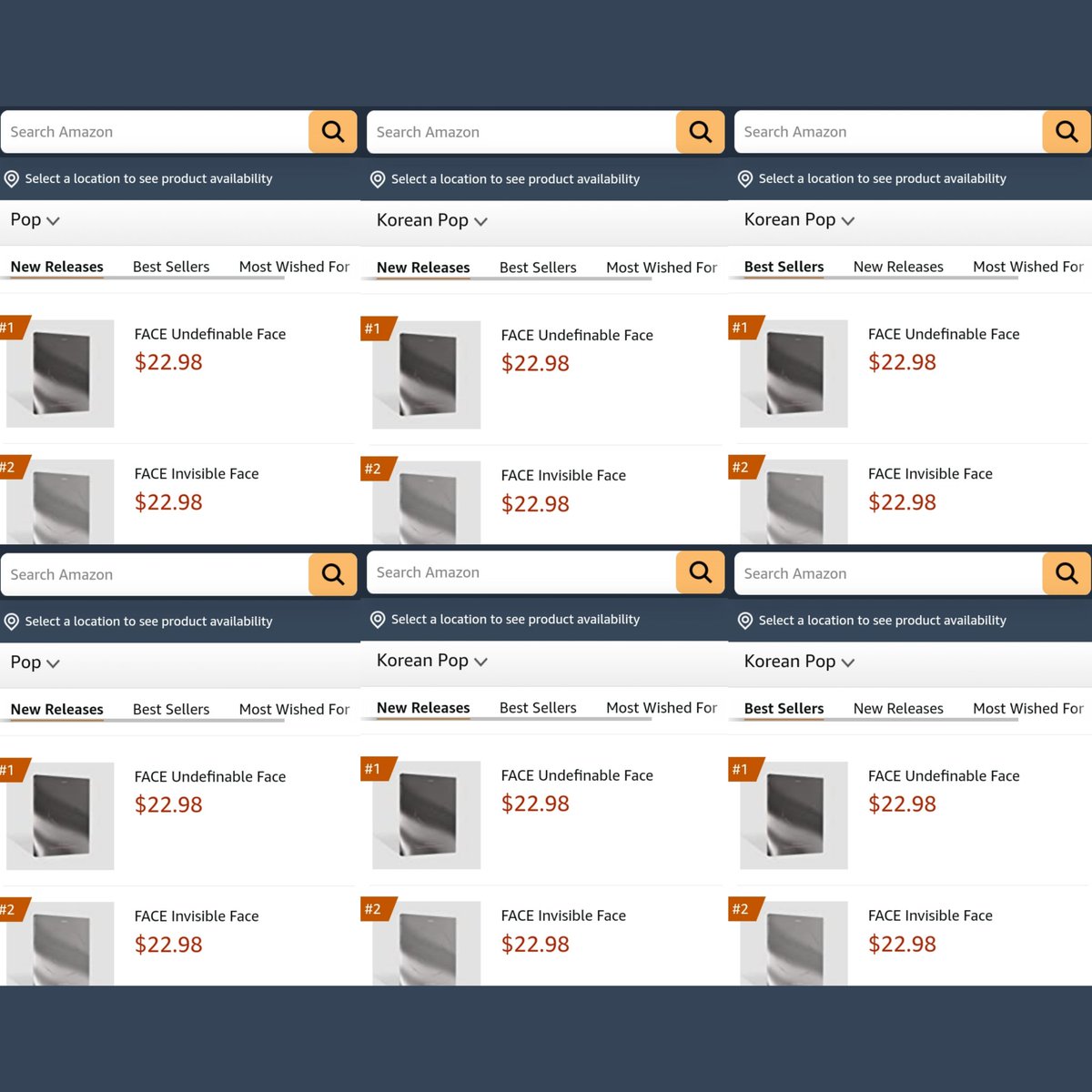This screenshot has width=1092, height=1092.
Task: Open New Releases tab in lower Korean Pop Best Sellers panel
Action: point(898,708)
